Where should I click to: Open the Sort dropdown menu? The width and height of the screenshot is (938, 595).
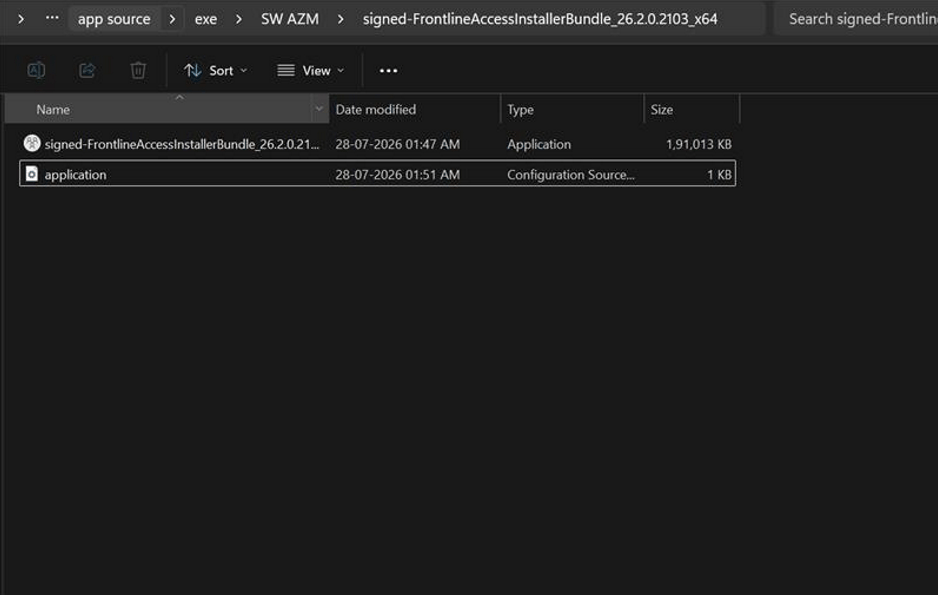(x=215, y=71)
